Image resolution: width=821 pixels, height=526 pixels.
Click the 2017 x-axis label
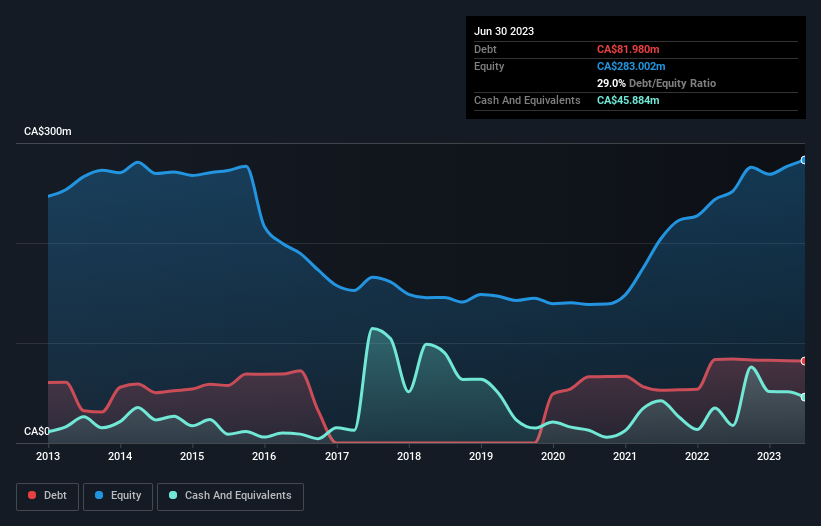click(x=337, y=456)
